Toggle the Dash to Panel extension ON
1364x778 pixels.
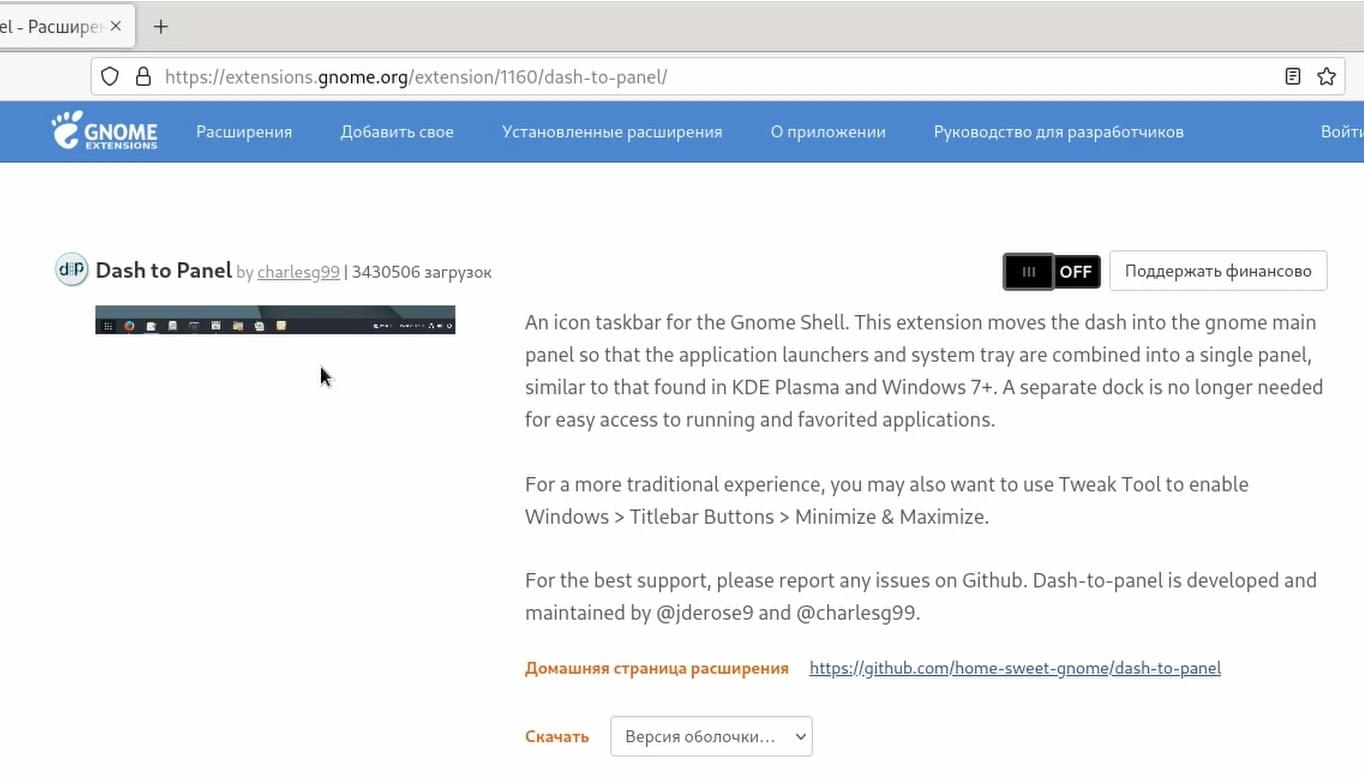click(x=1052, y=271)
